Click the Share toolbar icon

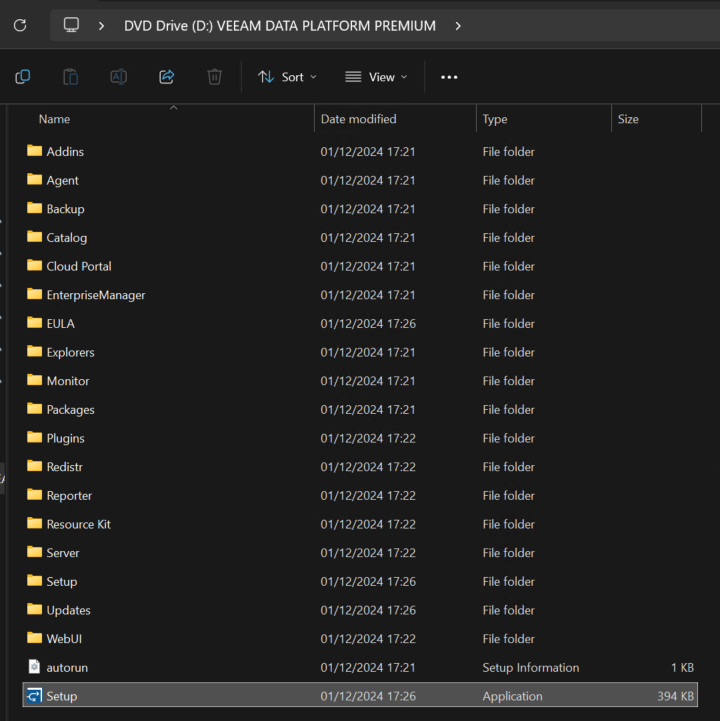(x=166, y=77)
